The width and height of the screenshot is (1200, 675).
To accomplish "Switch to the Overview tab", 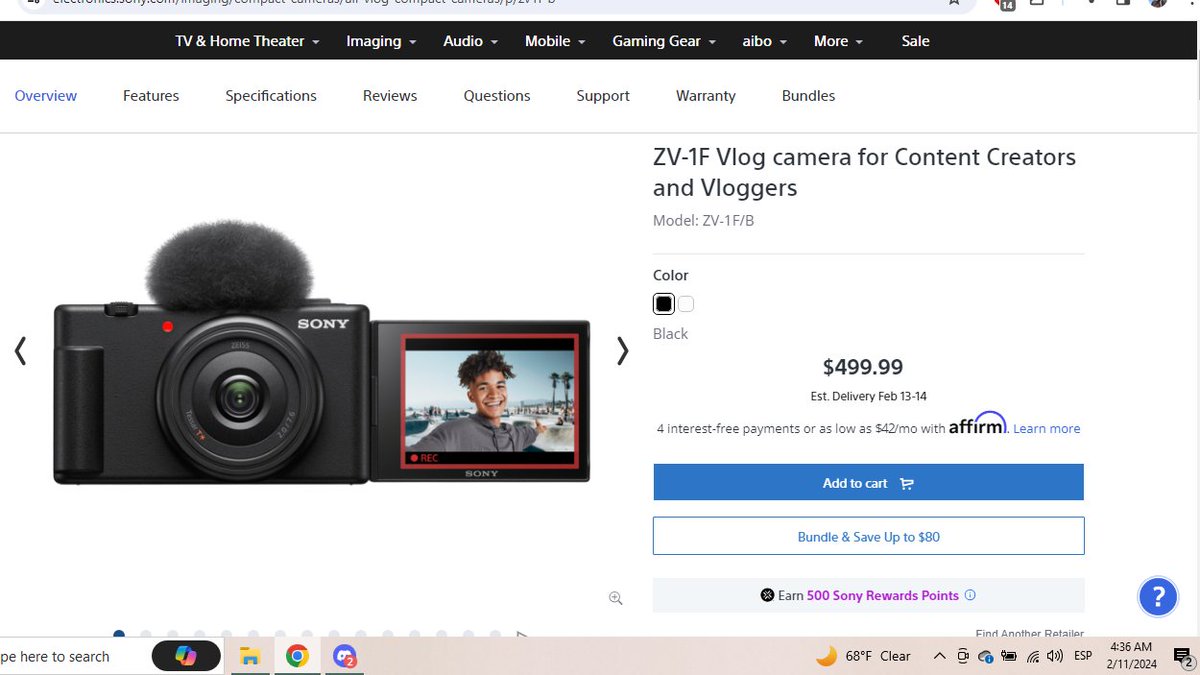I will click(x=46, y=96).
